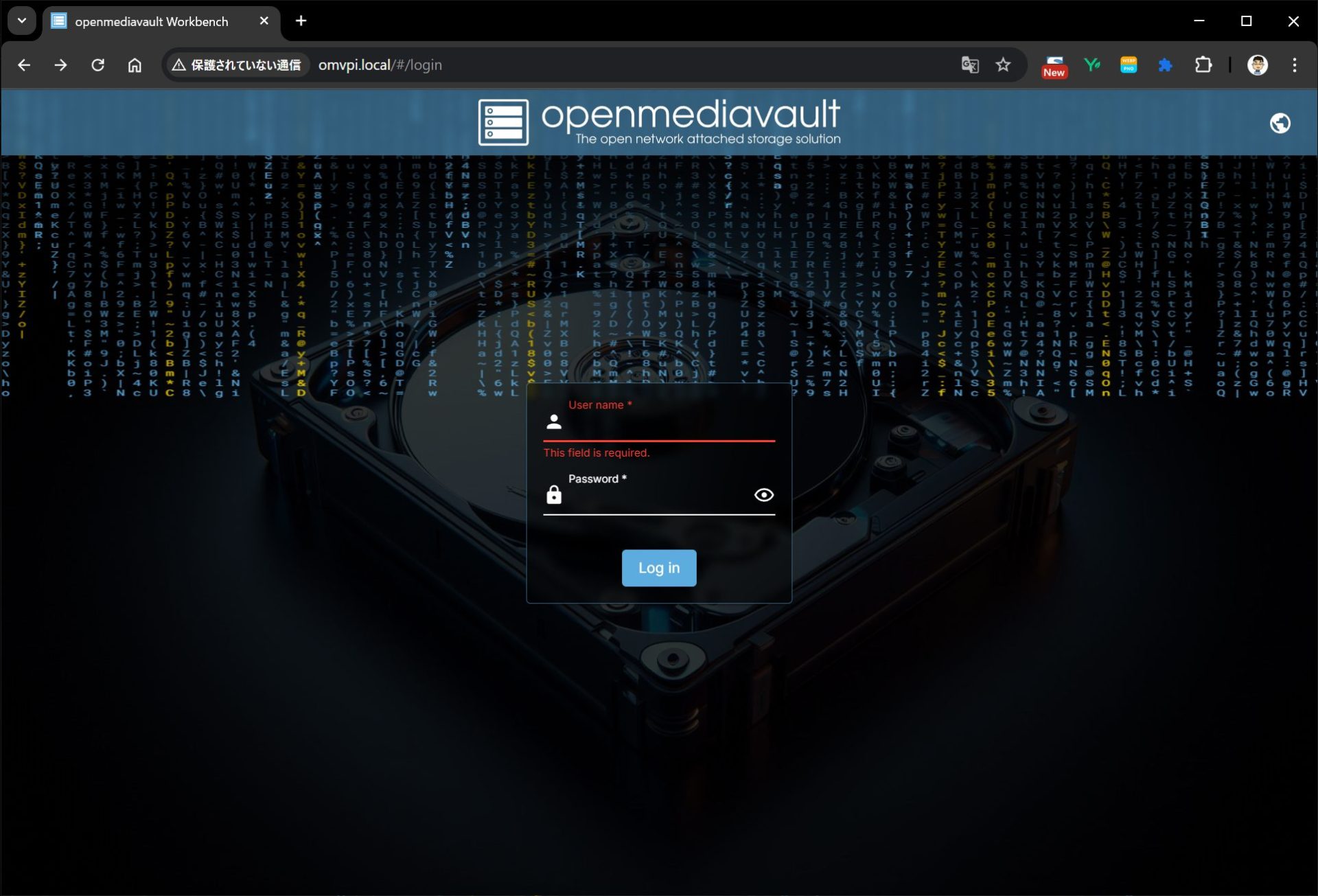Image resolution: width=1318 pixels, height=896 pixels.
Task: Click the openmediavault logo icon
Action: (x=503, y=123)
